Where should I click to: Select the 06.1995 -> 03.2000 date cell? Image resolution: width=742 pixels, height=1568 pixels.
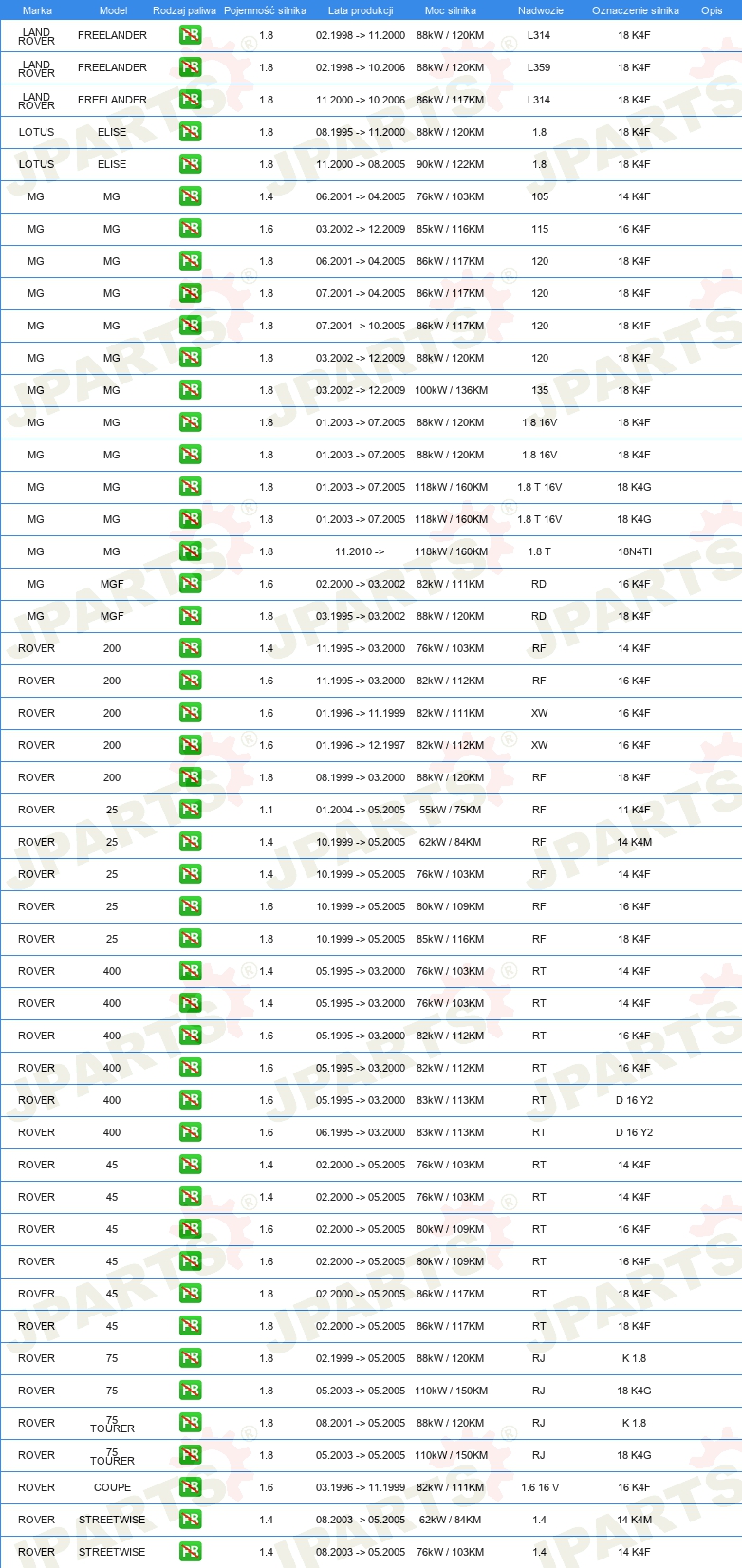[x=361, y=1132]
